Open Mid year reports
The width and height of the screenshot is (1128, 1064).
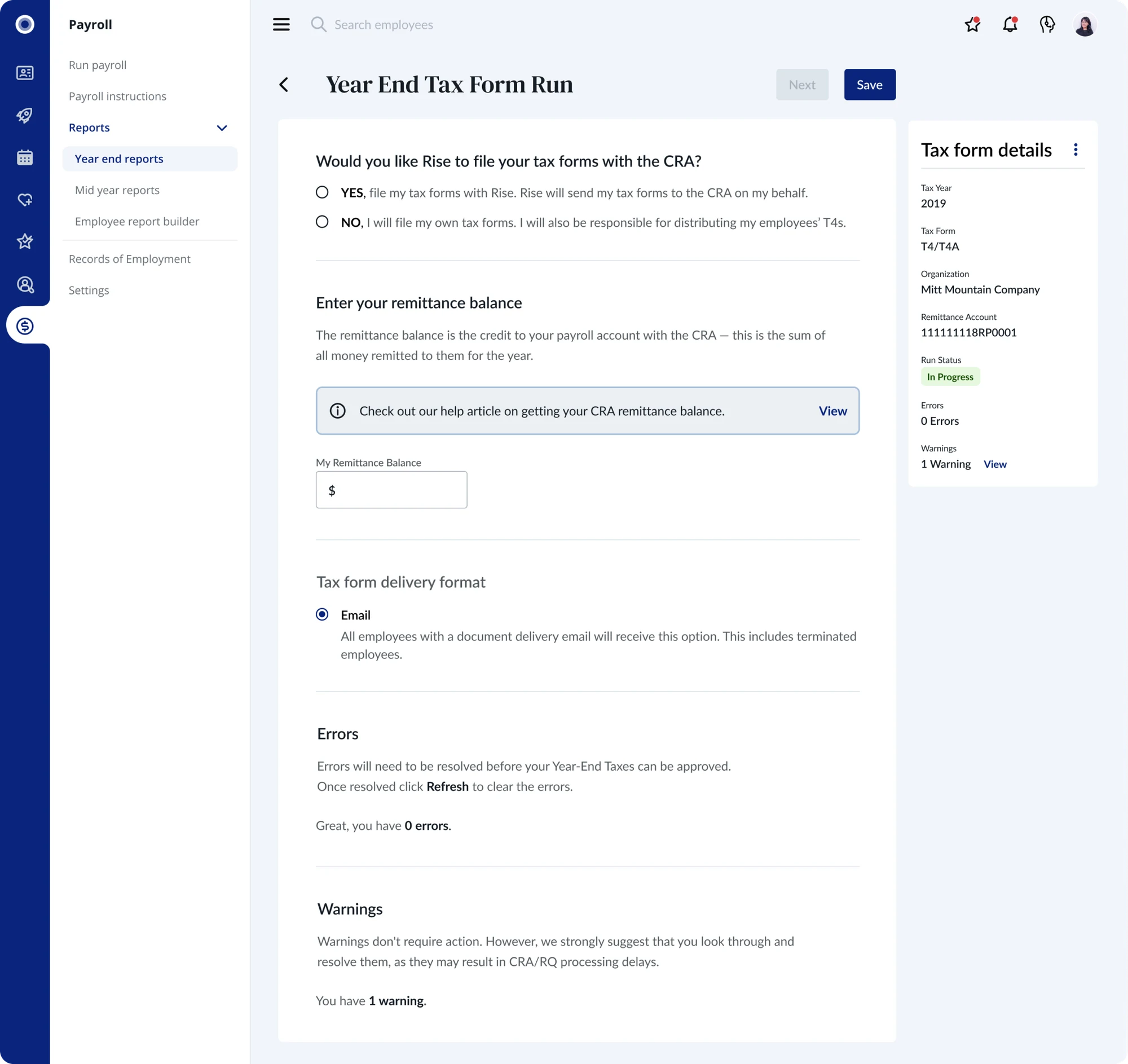point(117,190)
